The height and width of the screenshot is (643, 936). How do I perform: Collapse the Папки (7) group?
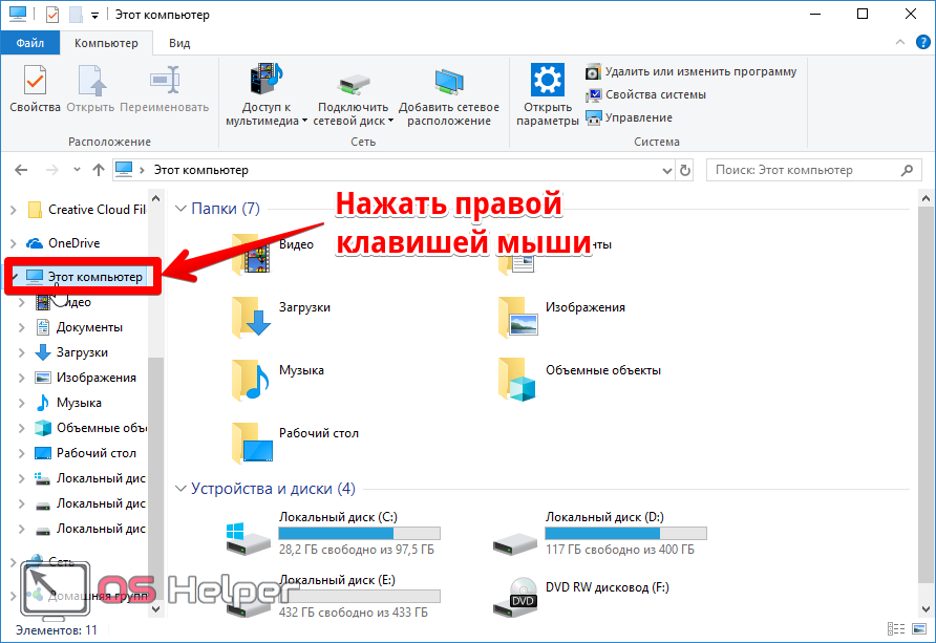181,208
